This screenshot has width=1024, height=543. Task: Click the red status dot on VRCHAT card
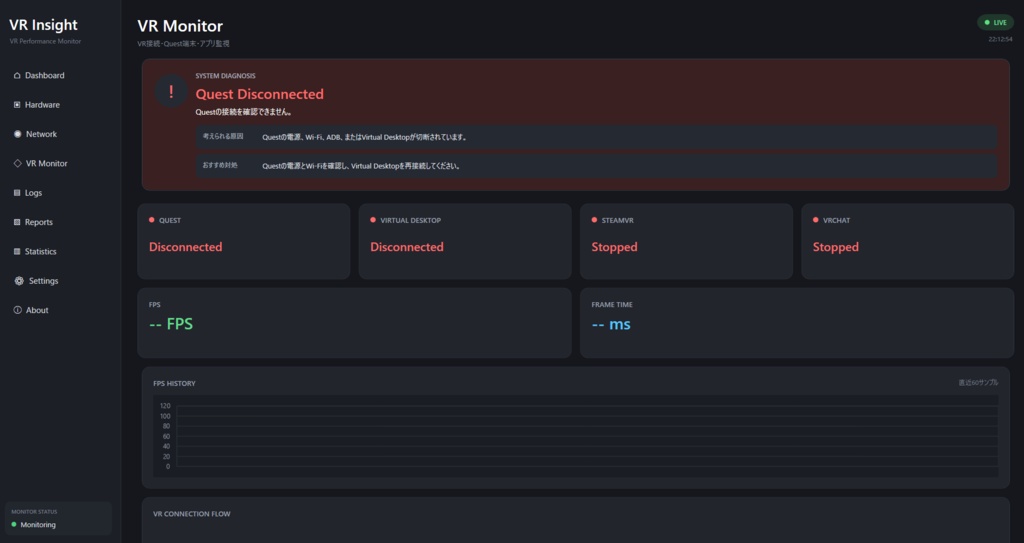click(816, 220)
